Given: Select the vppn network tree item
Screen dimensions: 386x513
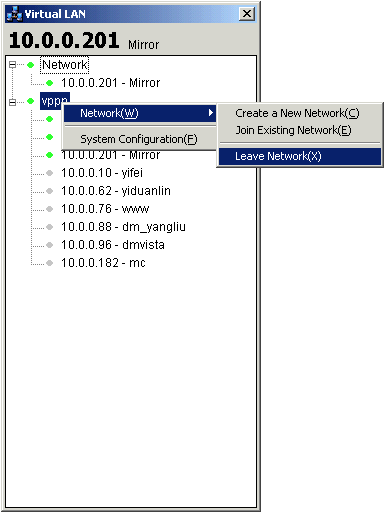Looking at the screenshot, I should [x=55, y=101].
